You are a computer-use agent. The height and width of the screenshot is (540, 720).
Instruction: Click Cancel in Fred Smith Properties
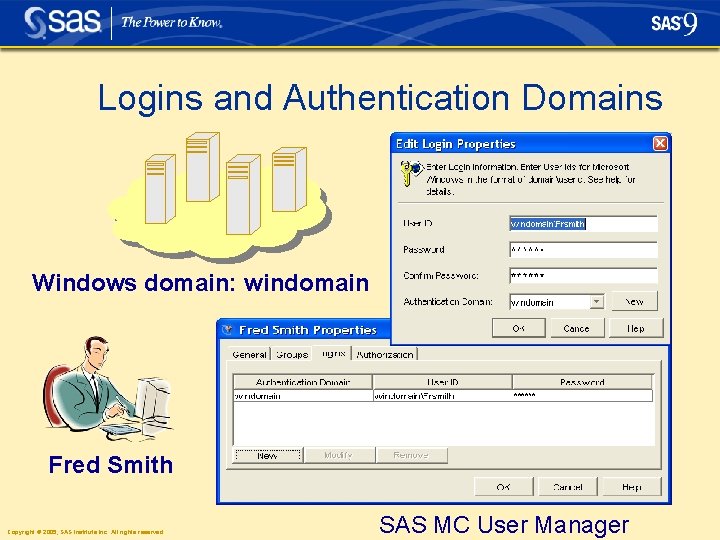(568, 487)
